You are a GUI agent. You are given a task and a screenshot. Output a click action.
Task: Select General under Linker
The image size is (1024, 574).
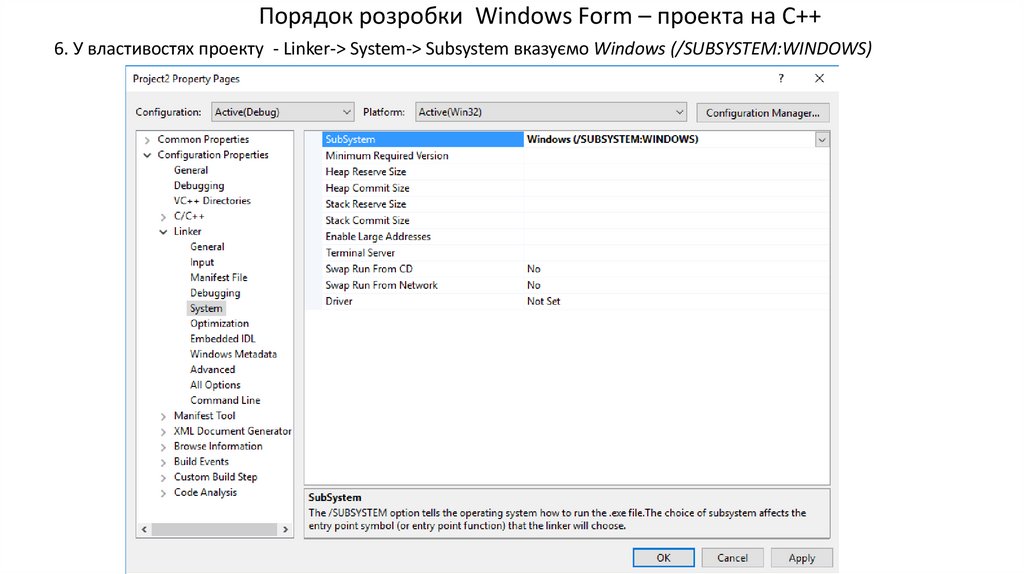tap(207, 247)
